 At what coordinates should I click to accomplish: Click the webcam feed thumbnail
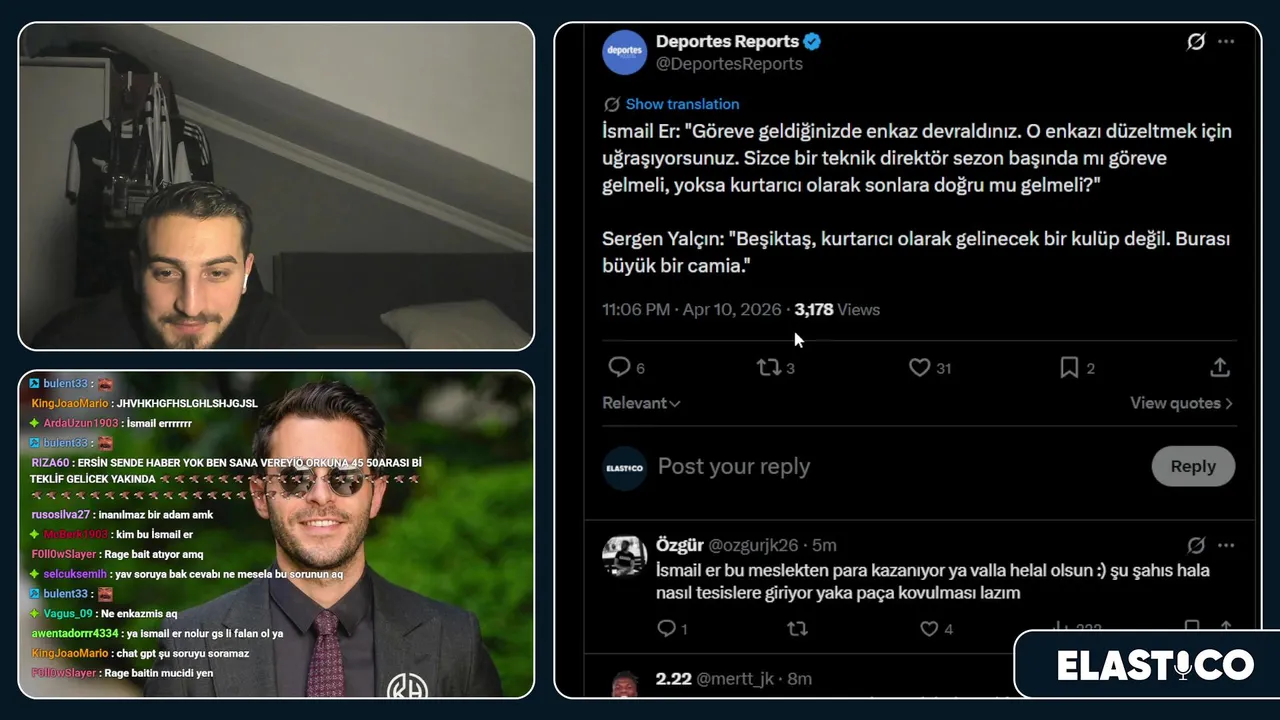pos(276,186)
